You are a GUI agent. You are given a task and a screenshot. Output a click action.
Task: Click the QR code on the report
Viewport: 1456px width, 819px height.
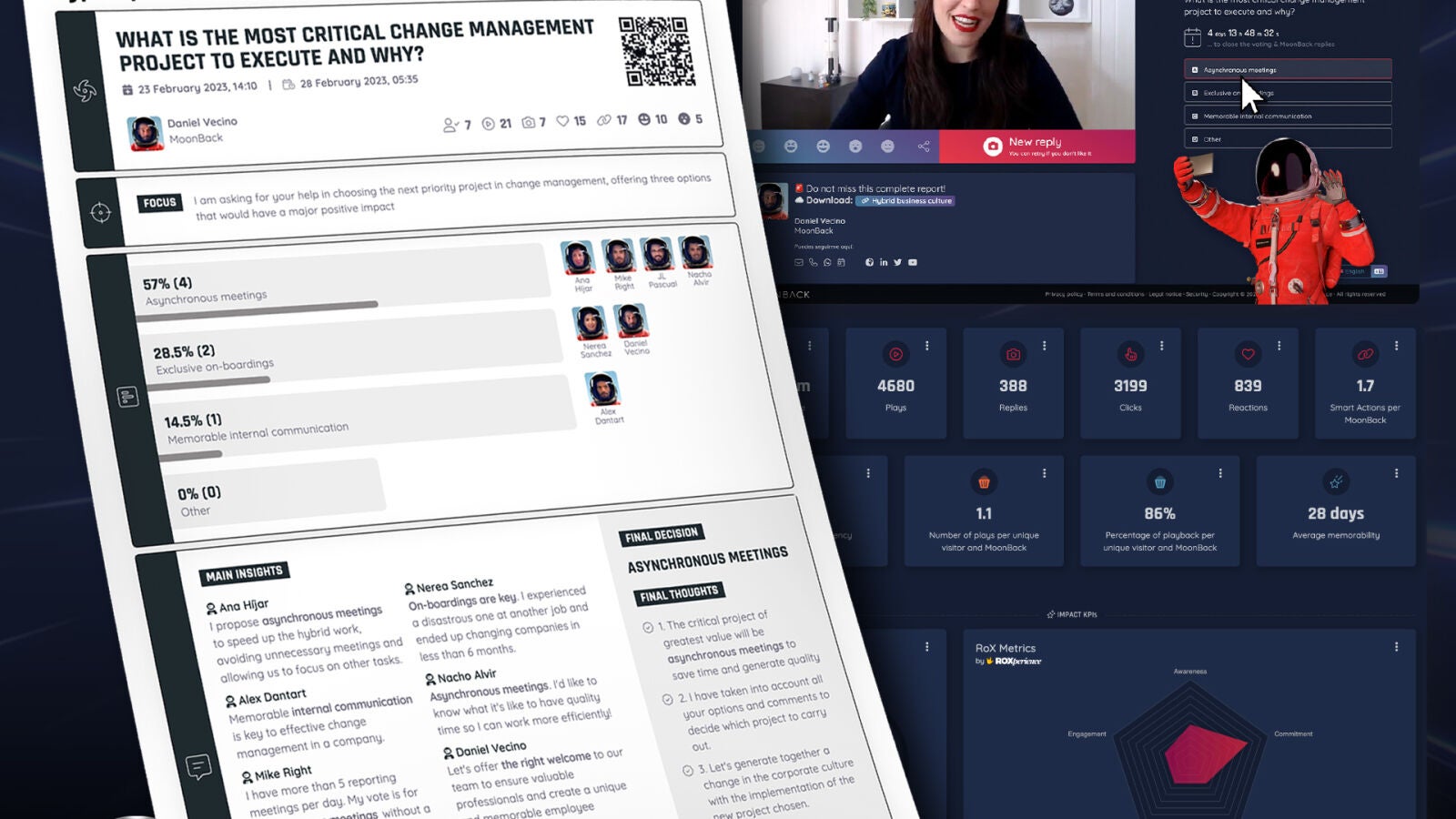657,51
